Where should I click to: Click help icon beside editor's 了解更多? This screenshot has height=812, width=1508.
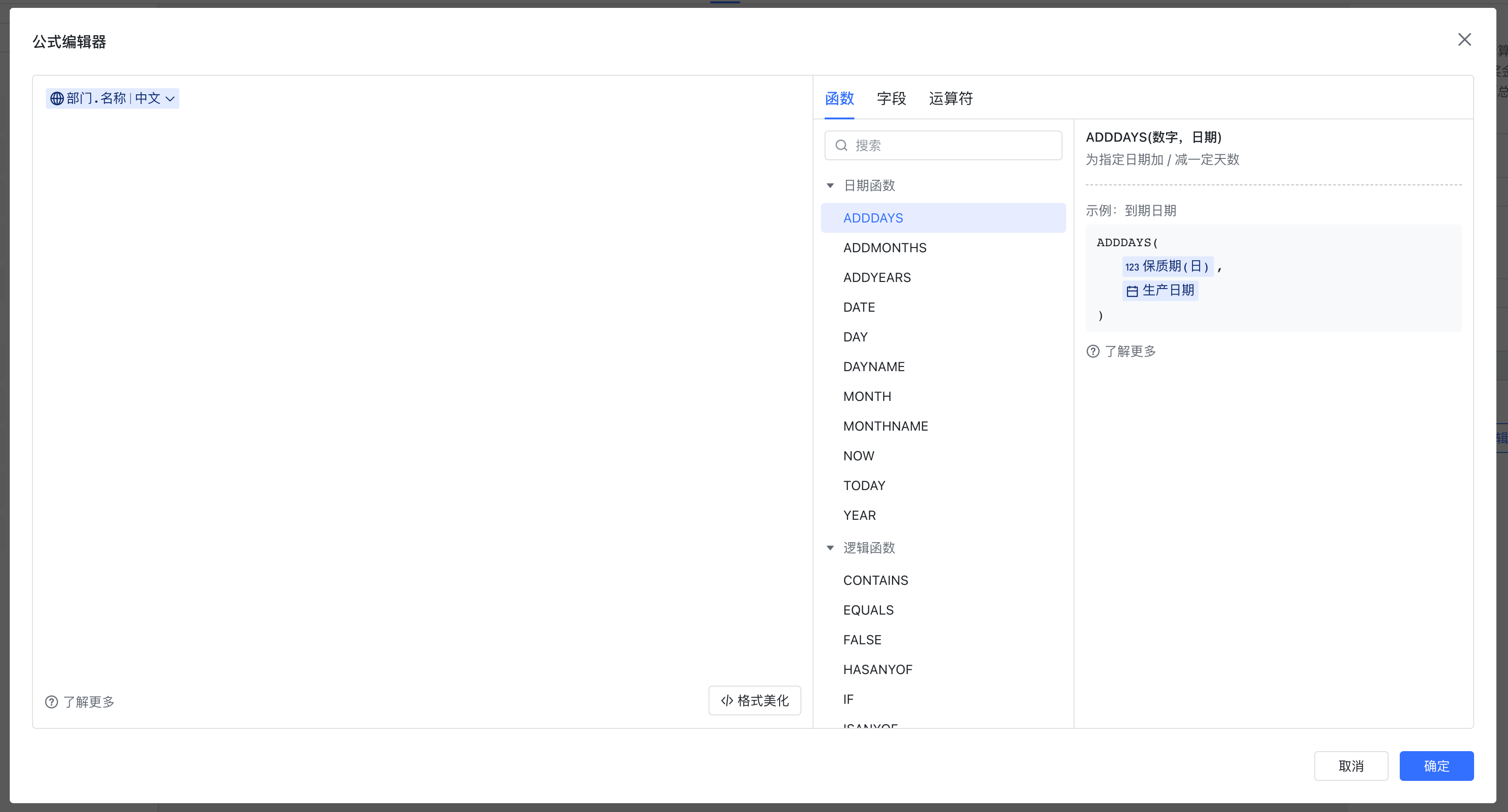[52, 702]
